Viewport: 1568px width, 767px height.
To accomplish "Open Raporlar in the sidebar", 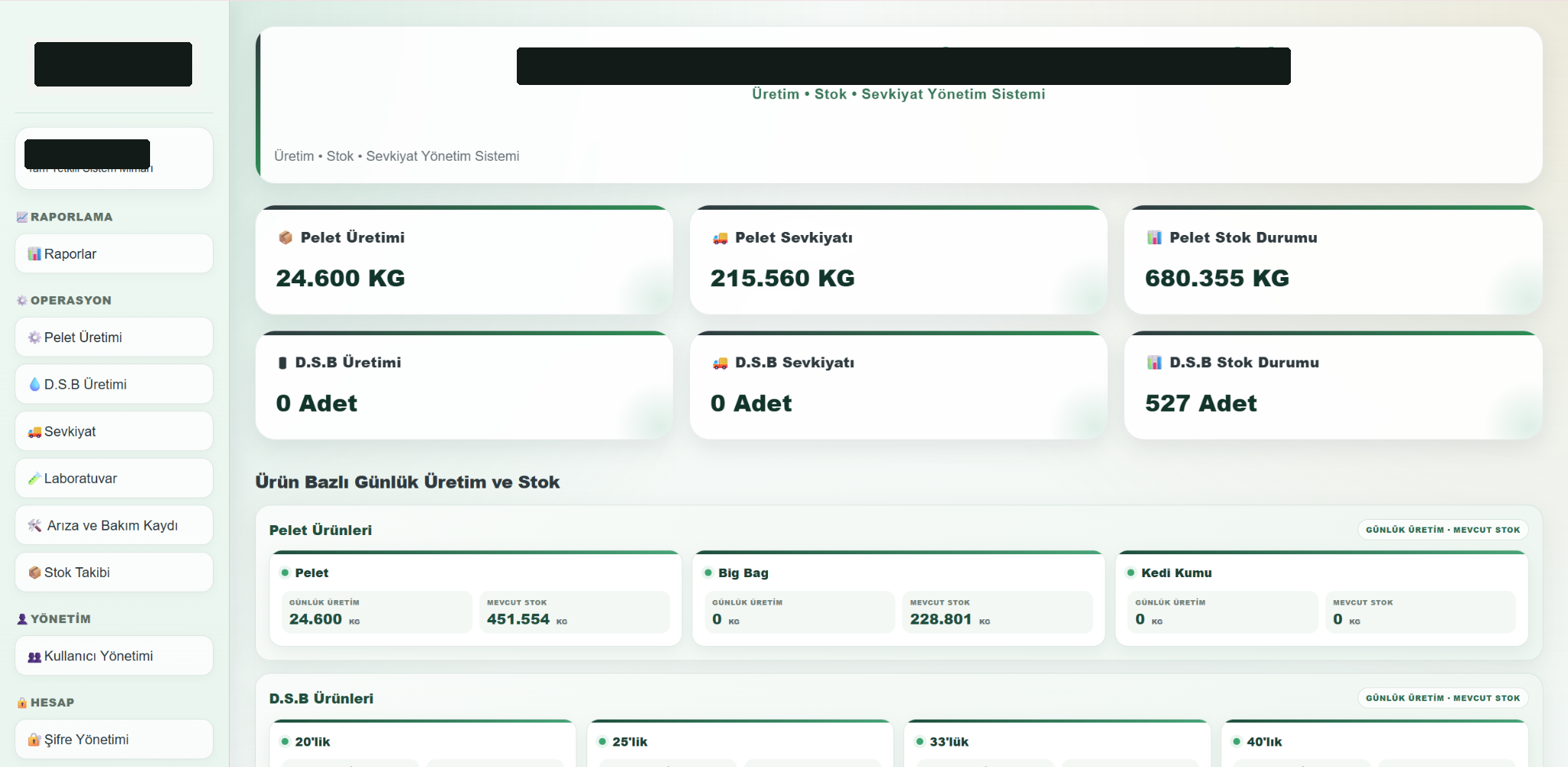I will click(x=114, y=253).
